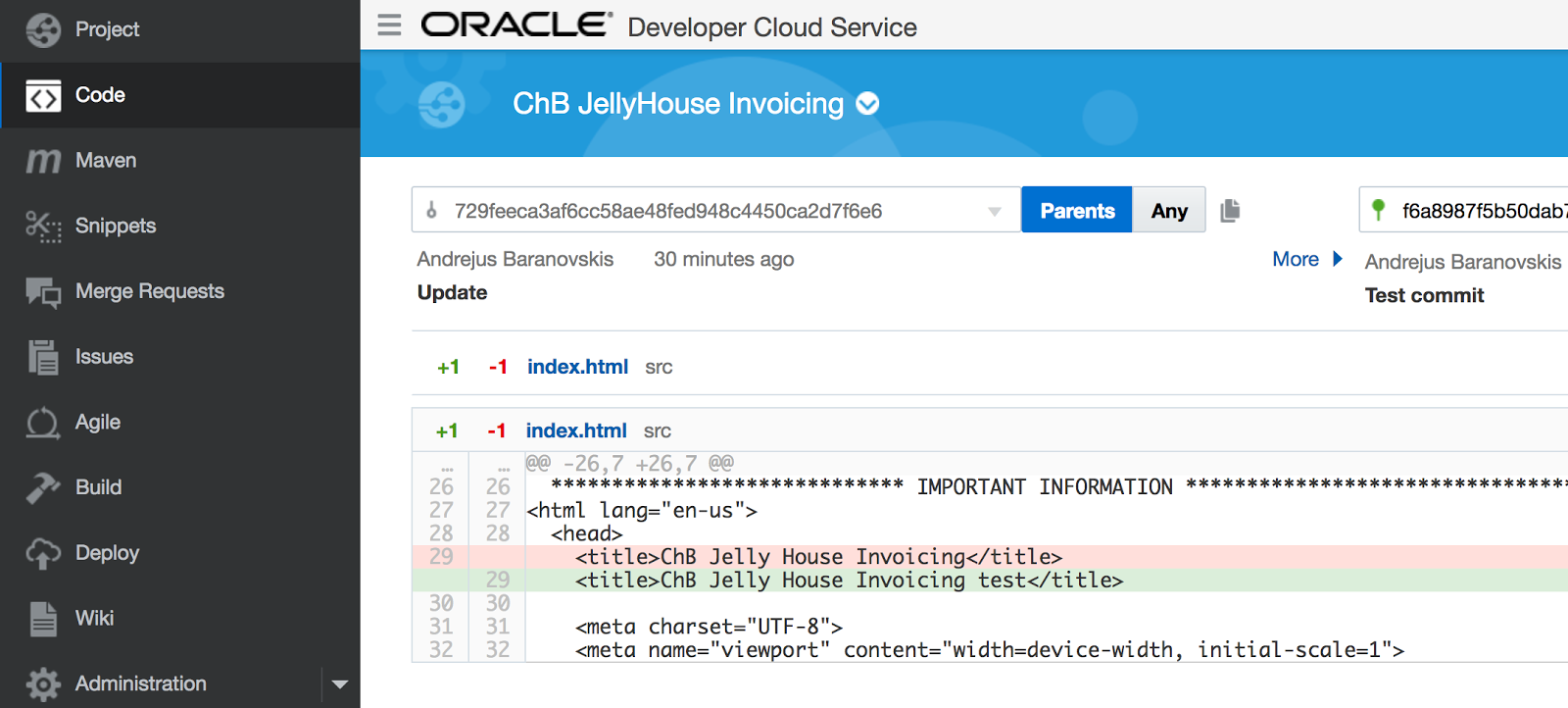Image resolution: width=1568 pixels, height=708 pixels.
Task: Click the copy commit hash icon
Action: click(x=1230, y=210)
